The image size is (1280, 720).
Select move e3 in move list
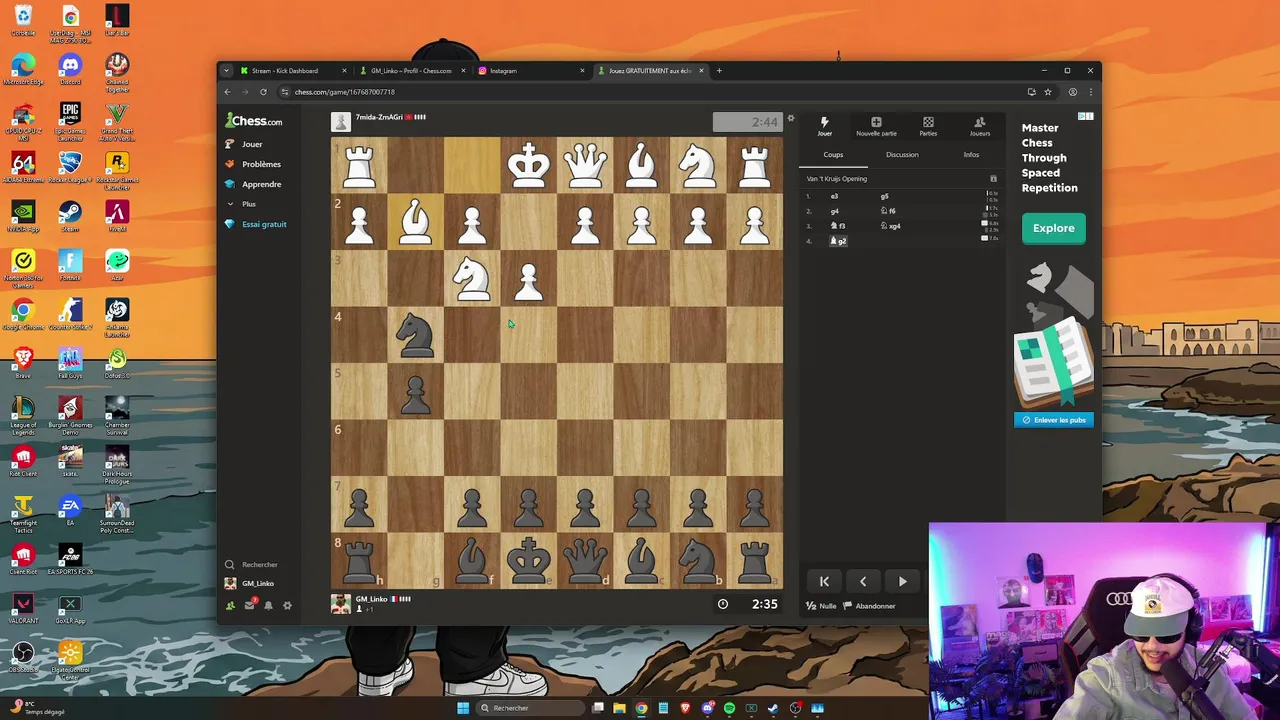click(x=834, y=196)
